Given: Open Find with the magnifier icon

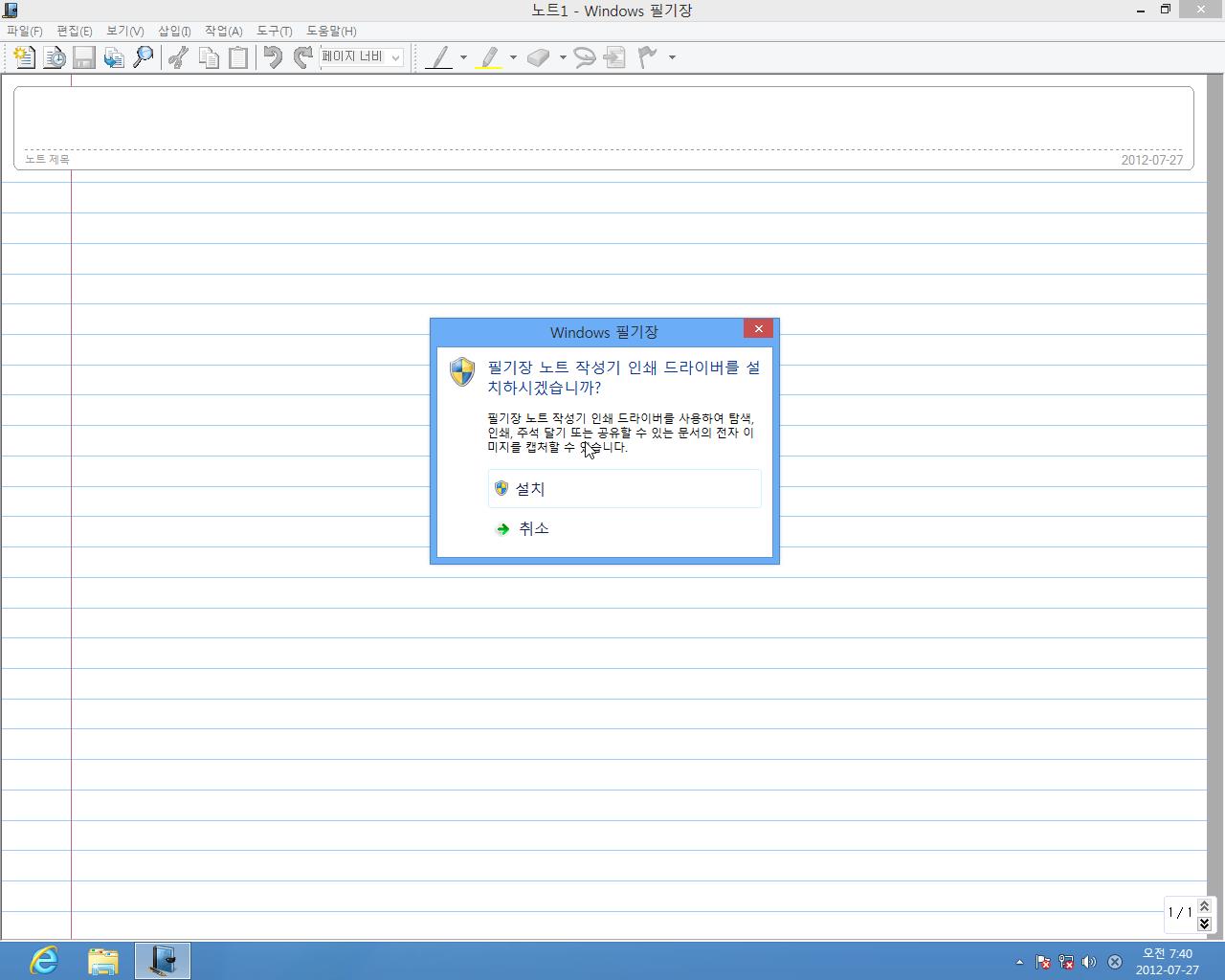Looking at the screenshot, I should pos(144,57).
